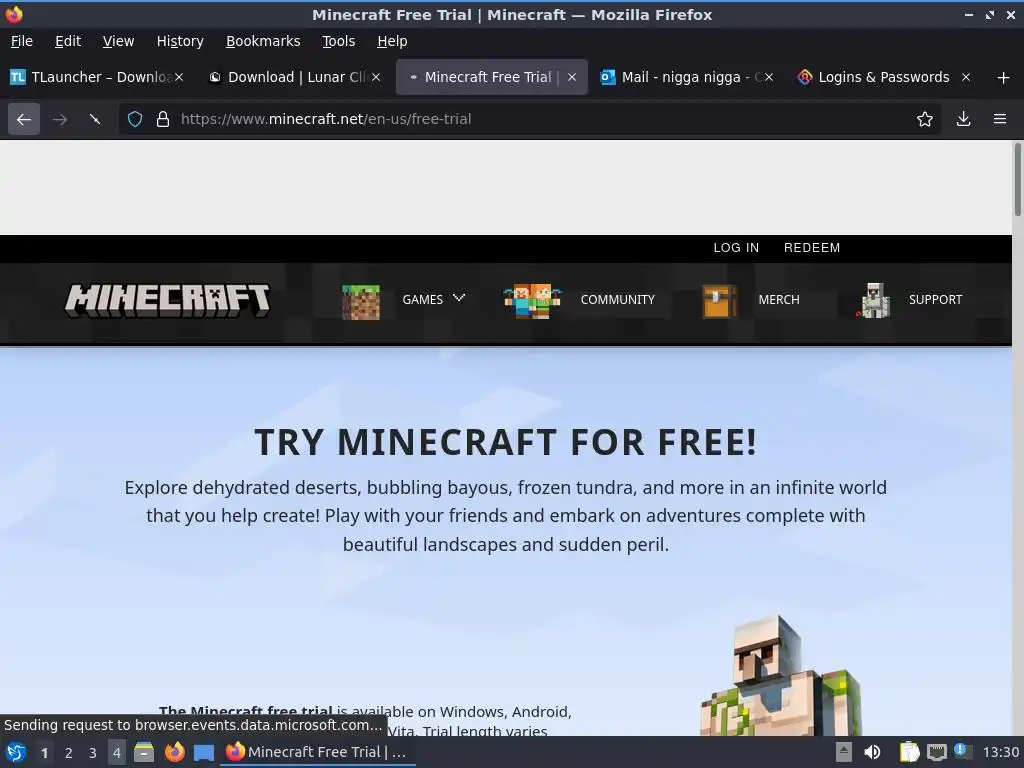The width and height of the screenshot is (1024, 768).
Task: Open the Firefox hamburger application menu
Action: [1000, 119]
